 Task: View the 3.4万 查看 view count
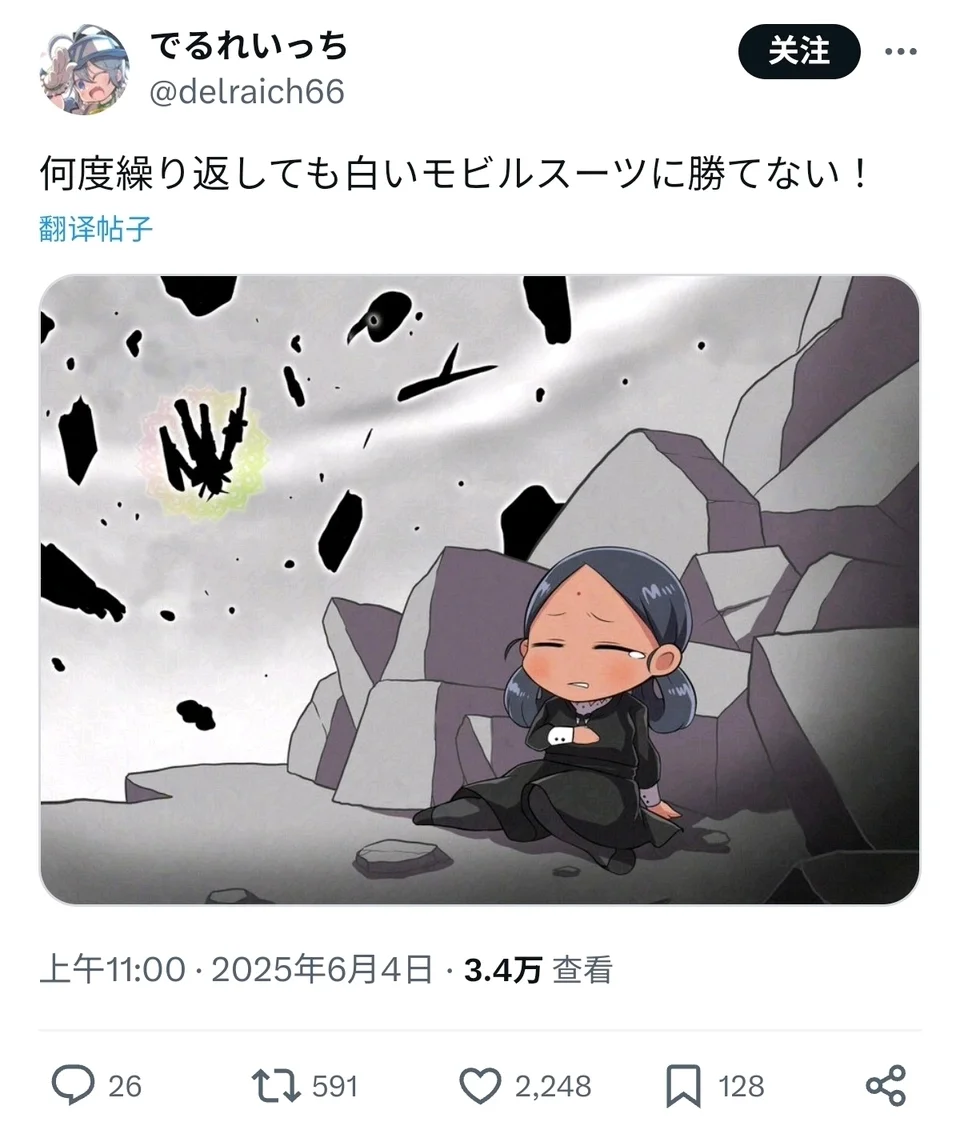[538, 969]
